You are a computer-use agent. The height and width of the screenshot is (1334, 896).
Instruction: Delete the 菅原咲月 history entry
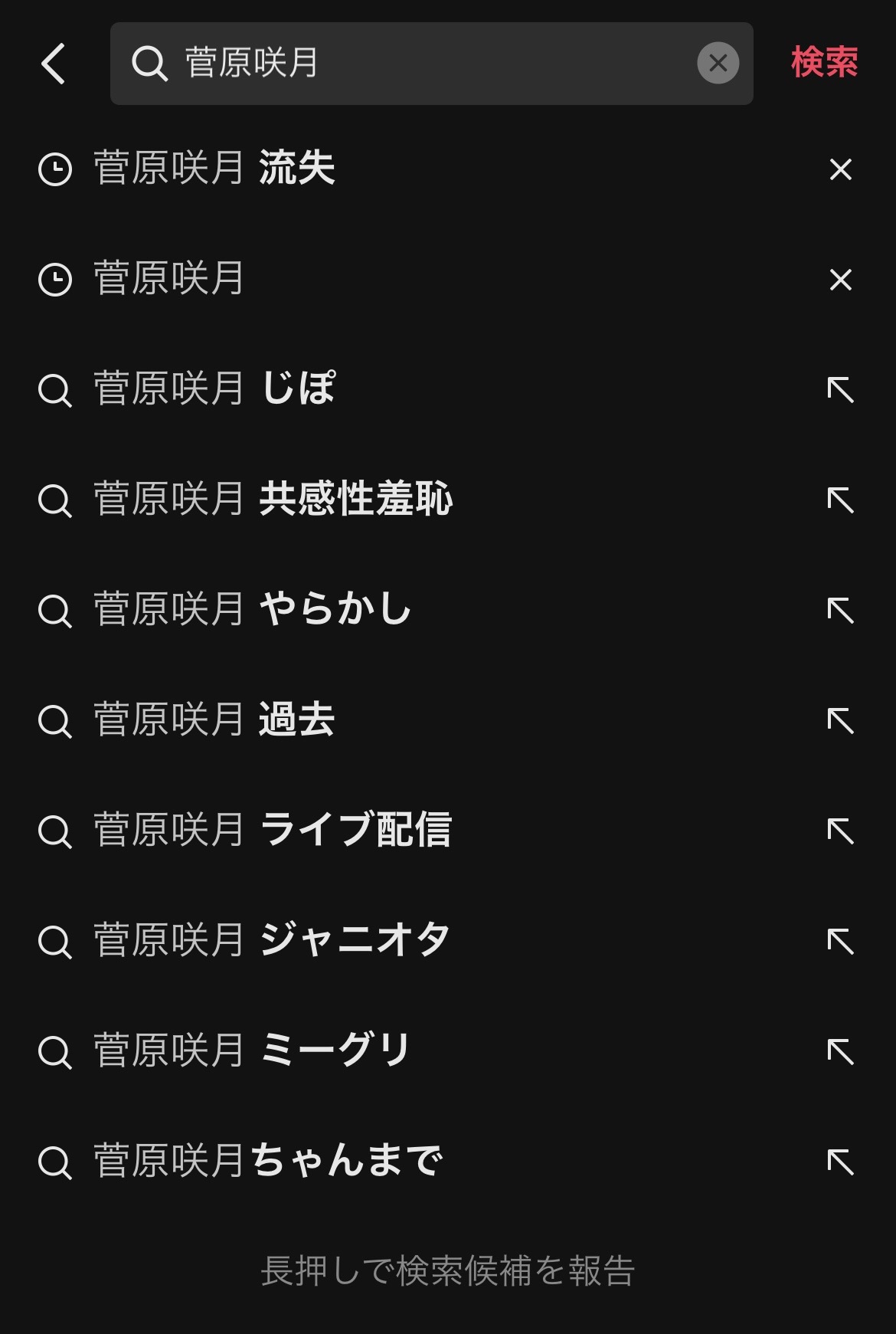[x=840, y=280]
